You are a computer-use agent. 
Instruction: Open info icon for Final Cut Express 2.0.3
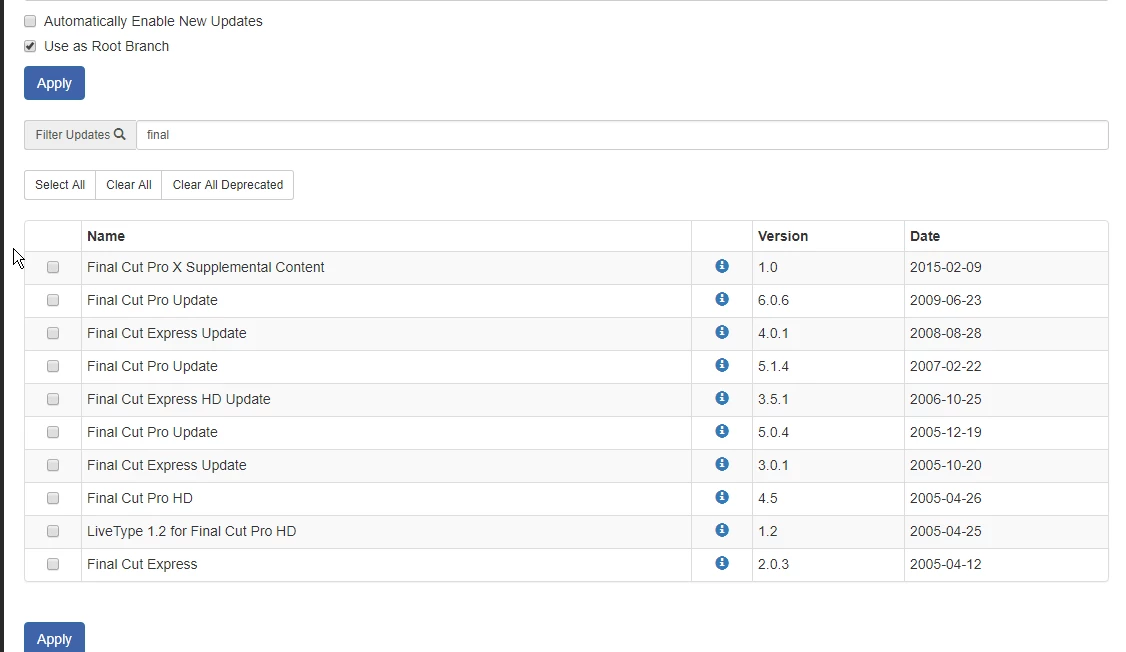pos(722,563)
